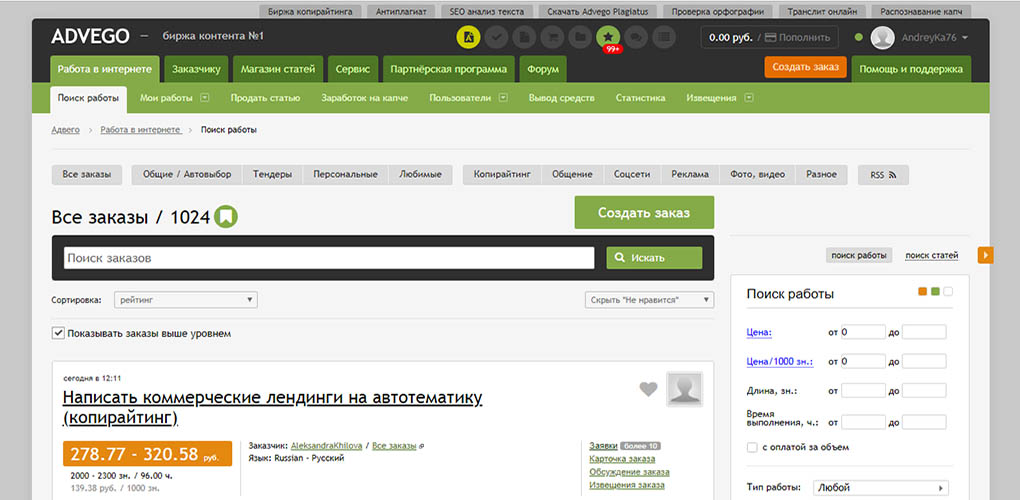Open the shopping cart icon in header
This screenshot has height=500, width=1020.
[552, 37]
